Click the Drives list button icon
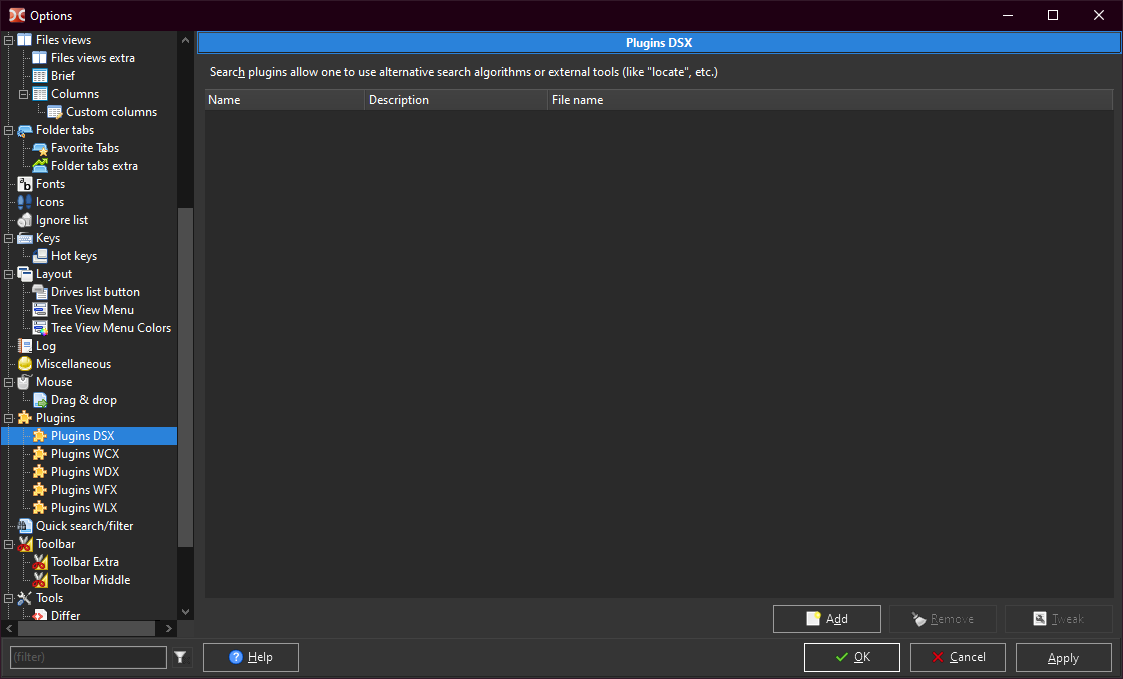This screenshot has height=679, width=1123. (40, 292)
